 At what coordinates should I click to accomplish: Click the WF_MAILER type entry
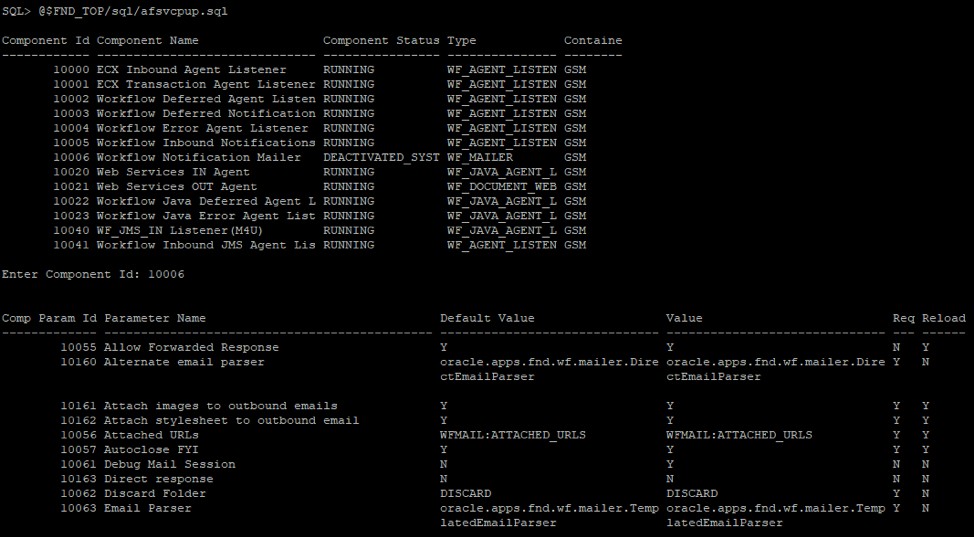[480, 157]
